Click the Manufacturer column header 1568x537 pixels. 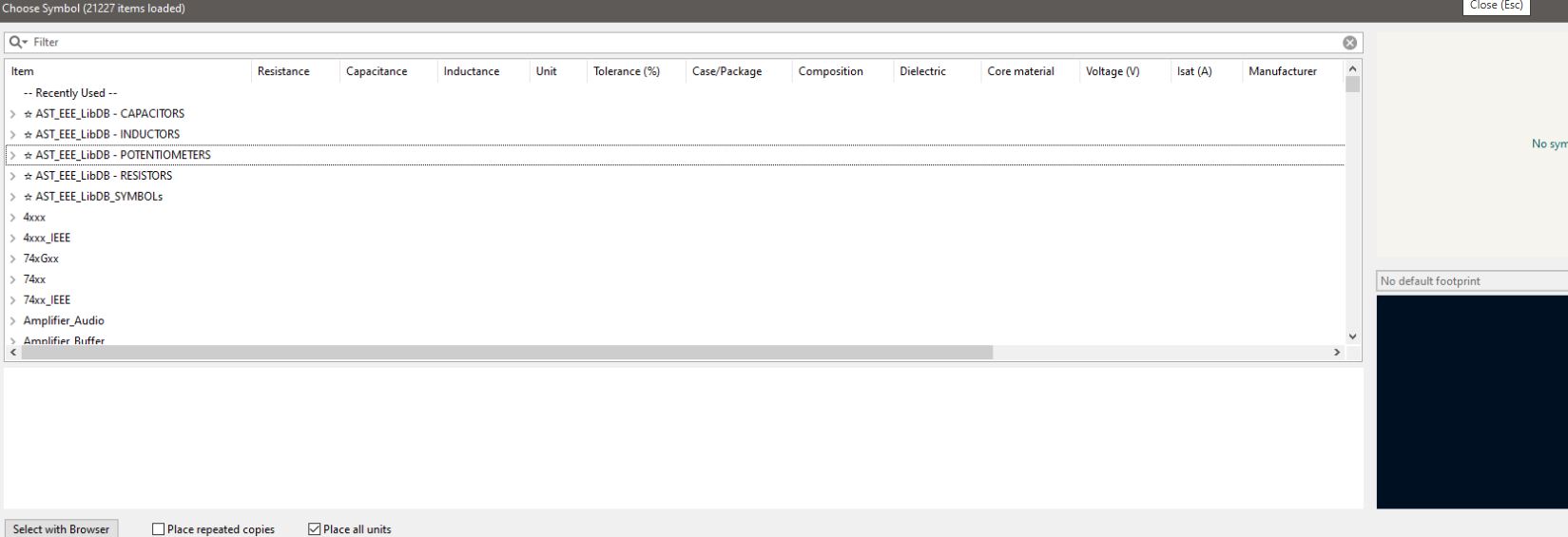1282,71
